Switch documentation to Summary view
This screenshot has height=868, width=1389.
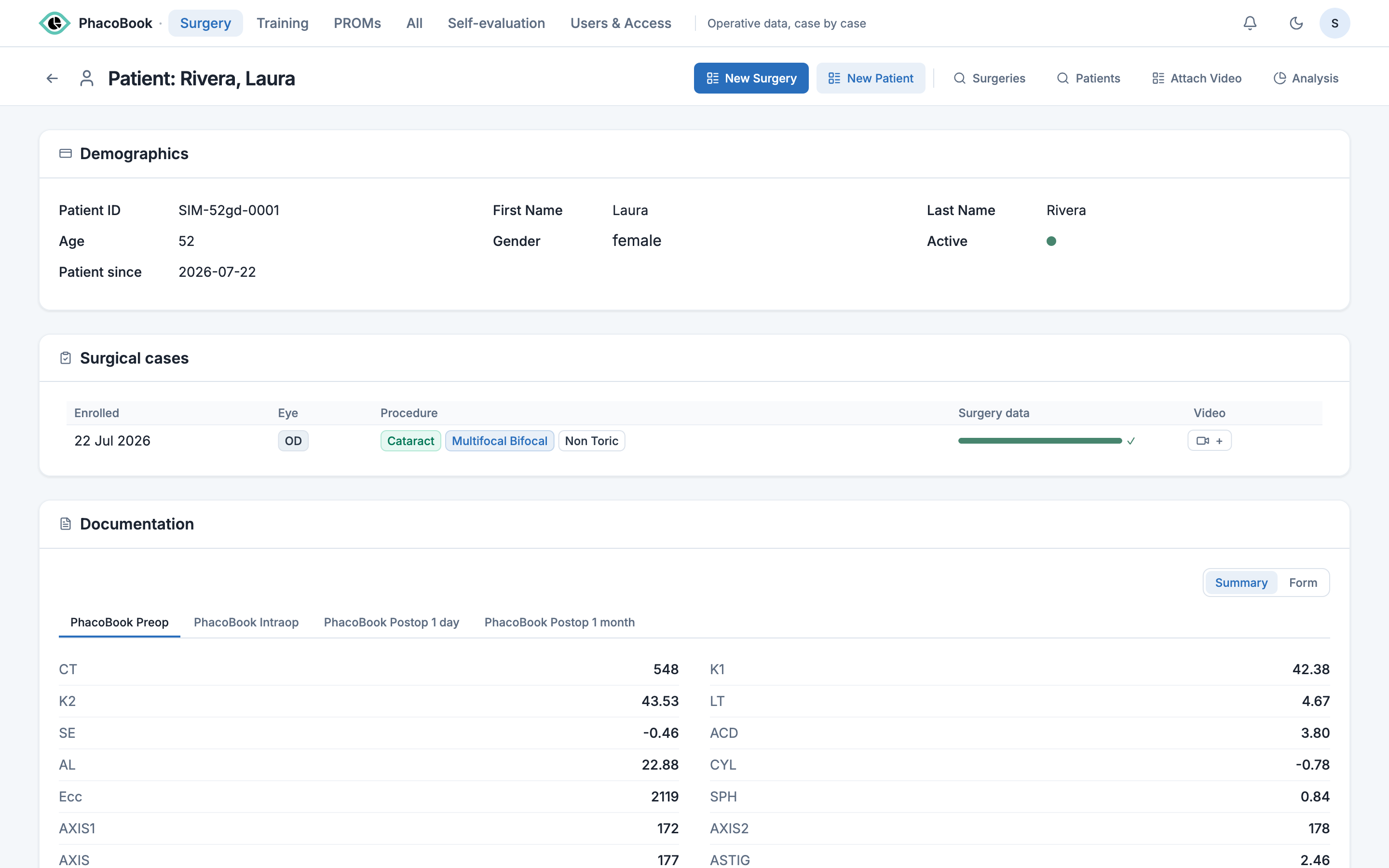(1241, 583)
